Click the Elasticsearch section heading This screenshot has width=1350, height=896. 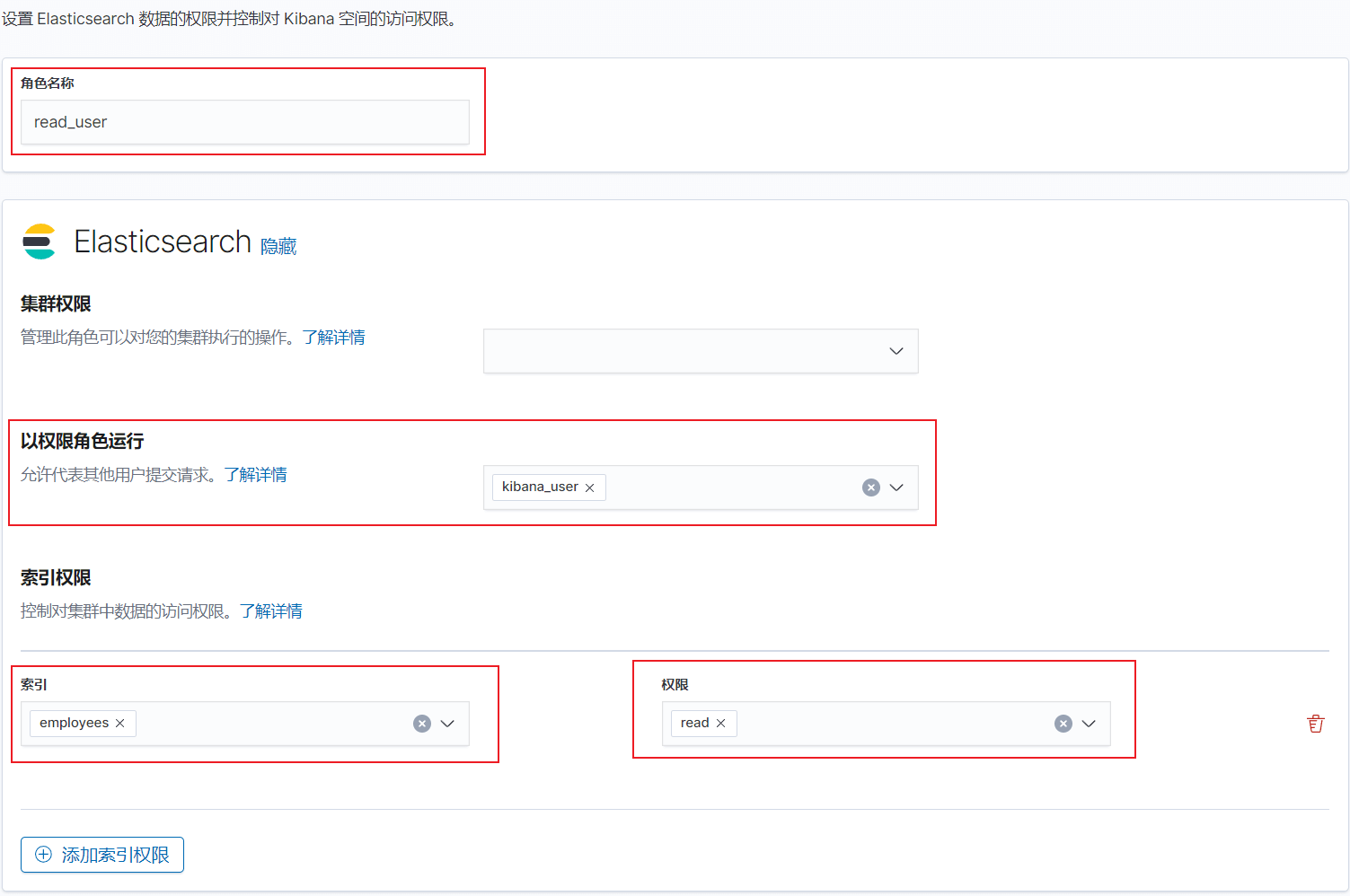(163, 242)
